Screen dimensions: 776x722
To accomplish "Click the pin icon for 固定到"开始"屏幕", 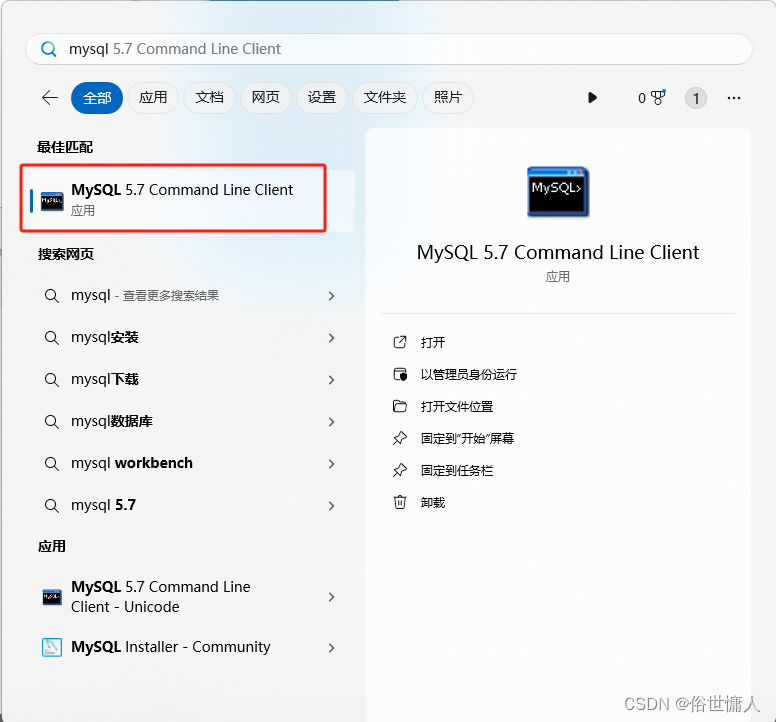I will [400, 438].
